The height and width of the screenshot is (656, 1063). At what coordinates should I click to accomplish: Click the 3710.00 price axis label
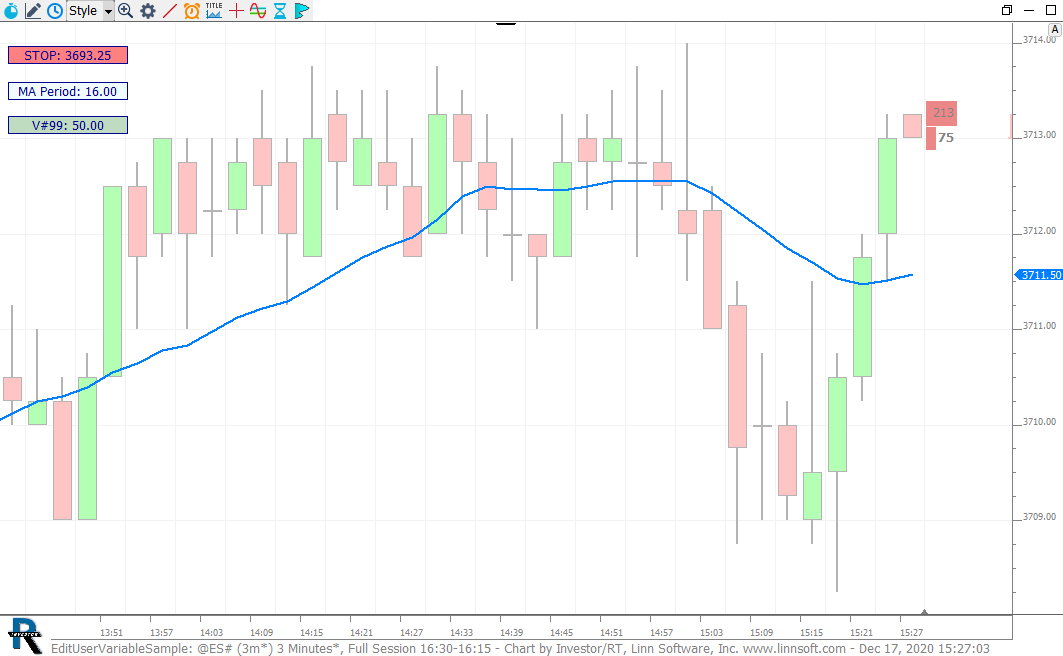[1039, 422]
